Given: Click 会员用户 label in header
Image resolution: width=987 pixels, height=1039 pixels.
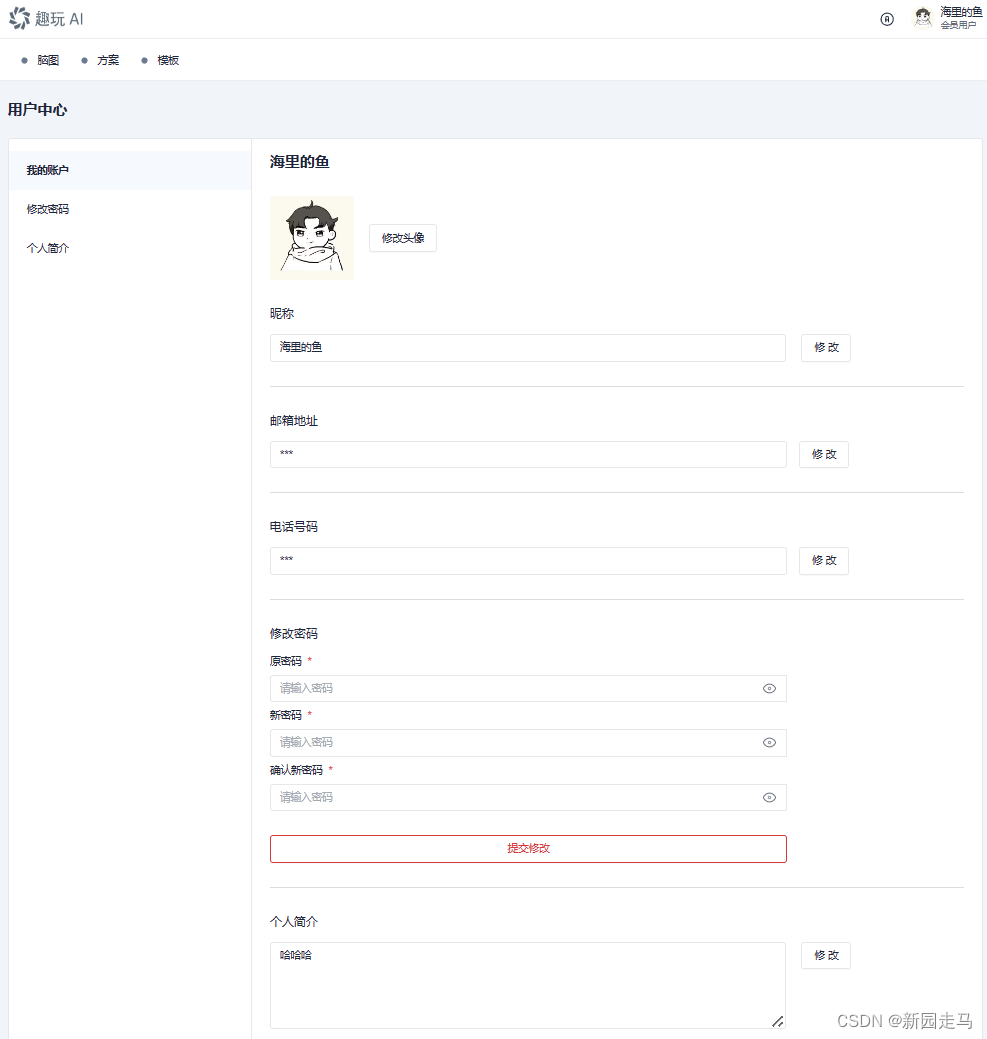Looking at the screenshot, I should coord(958,25).
